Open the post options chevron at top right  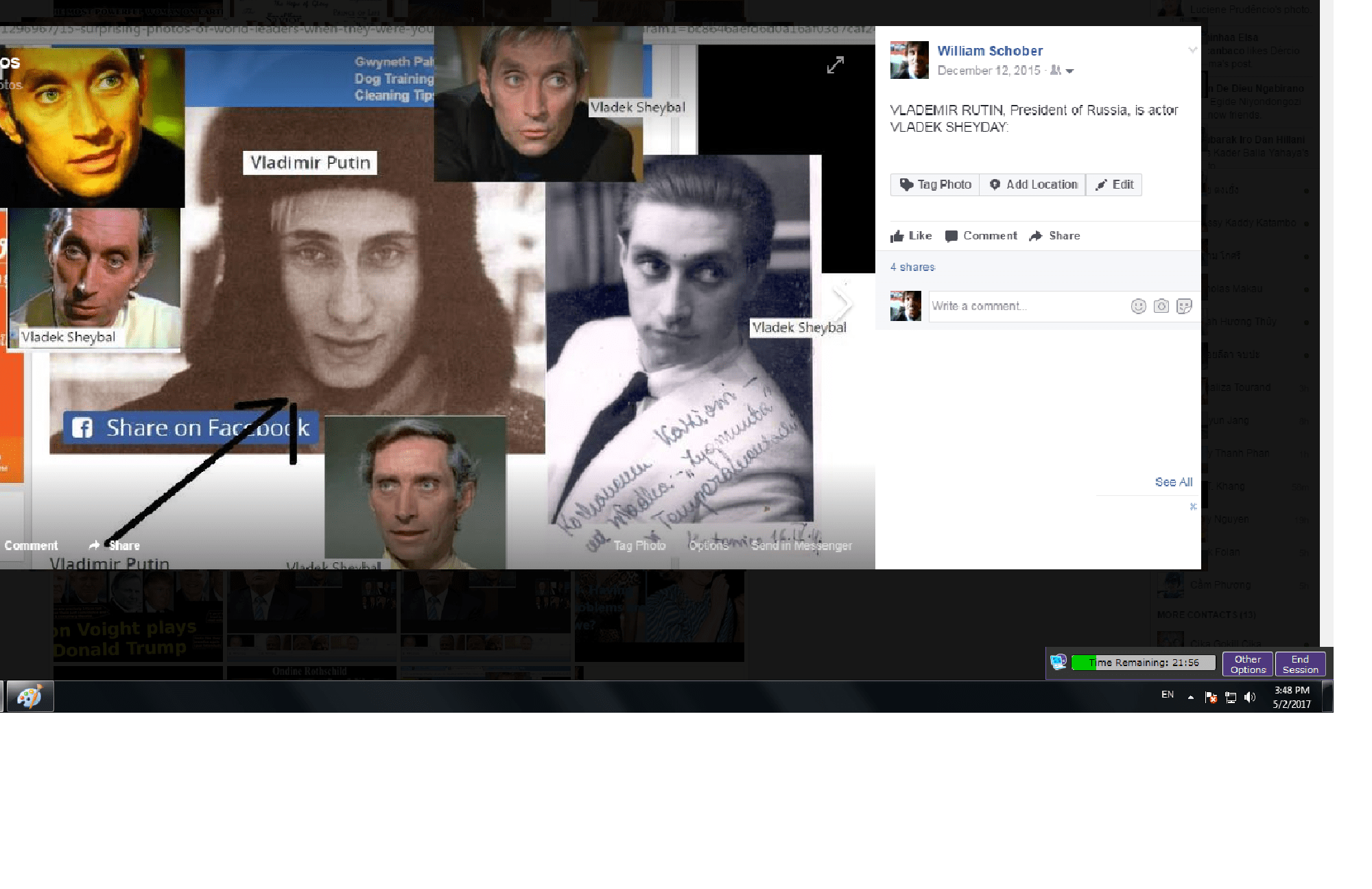point(1192,50)
